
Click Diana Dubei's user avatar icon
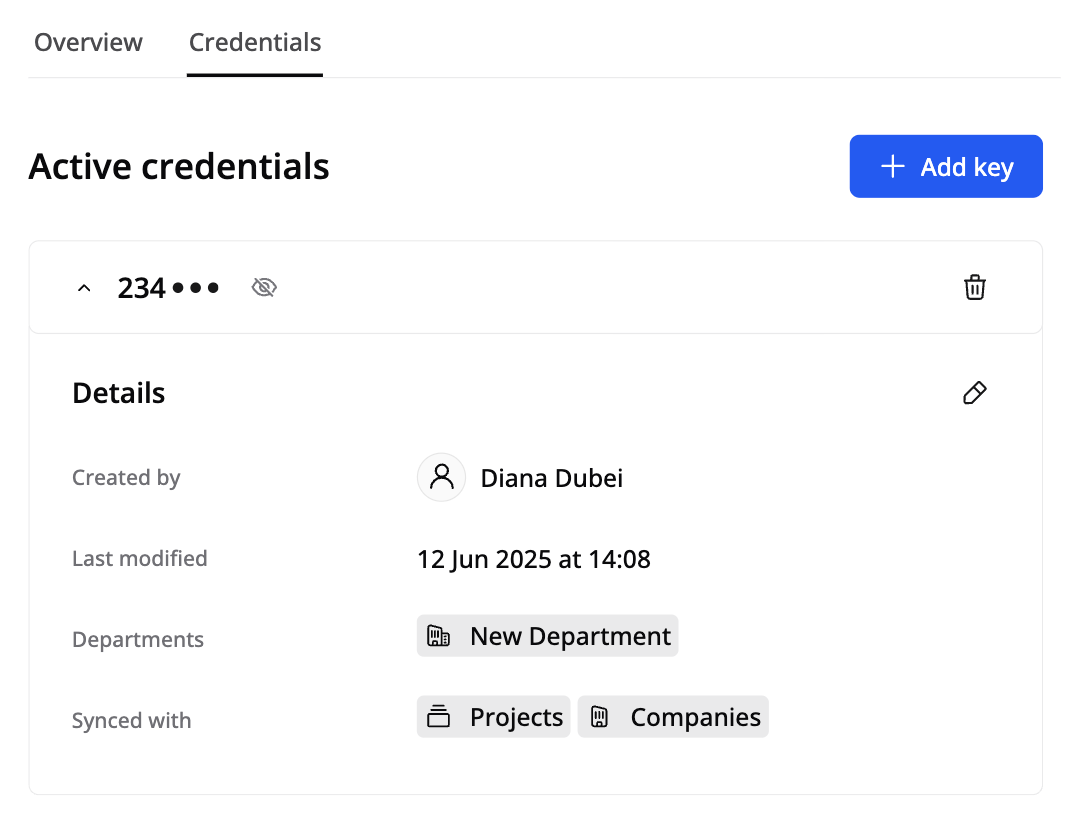[x=441, y=477]
